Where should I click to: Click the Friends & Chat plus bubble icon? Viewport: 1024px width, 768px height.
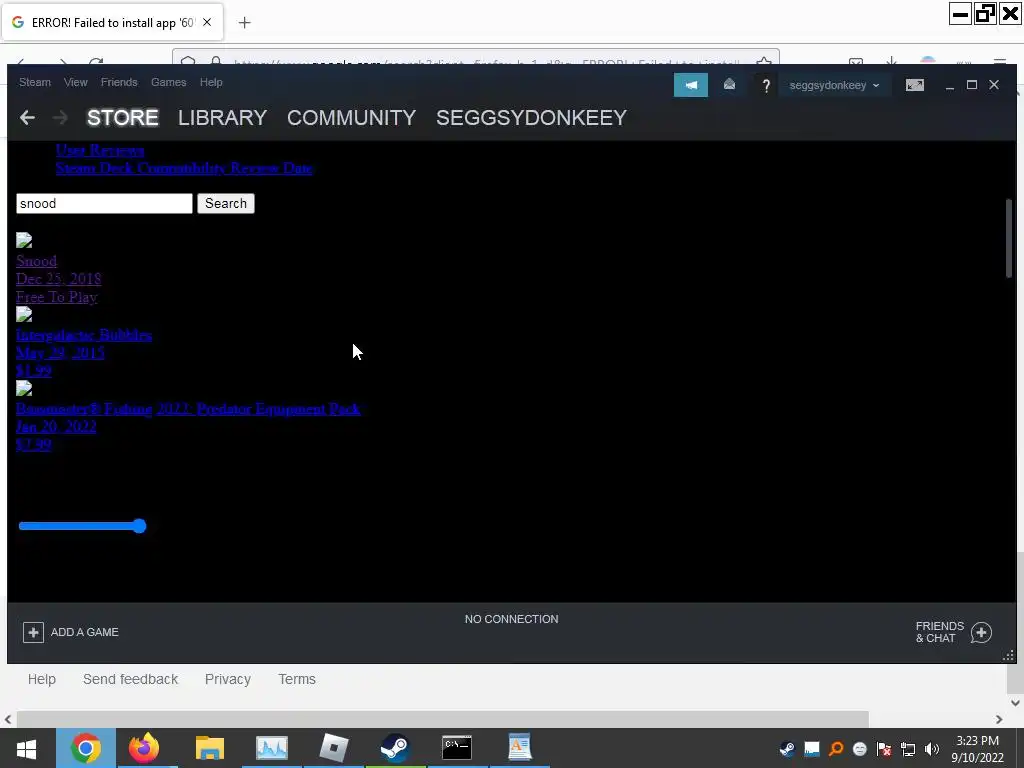point(981,632)
